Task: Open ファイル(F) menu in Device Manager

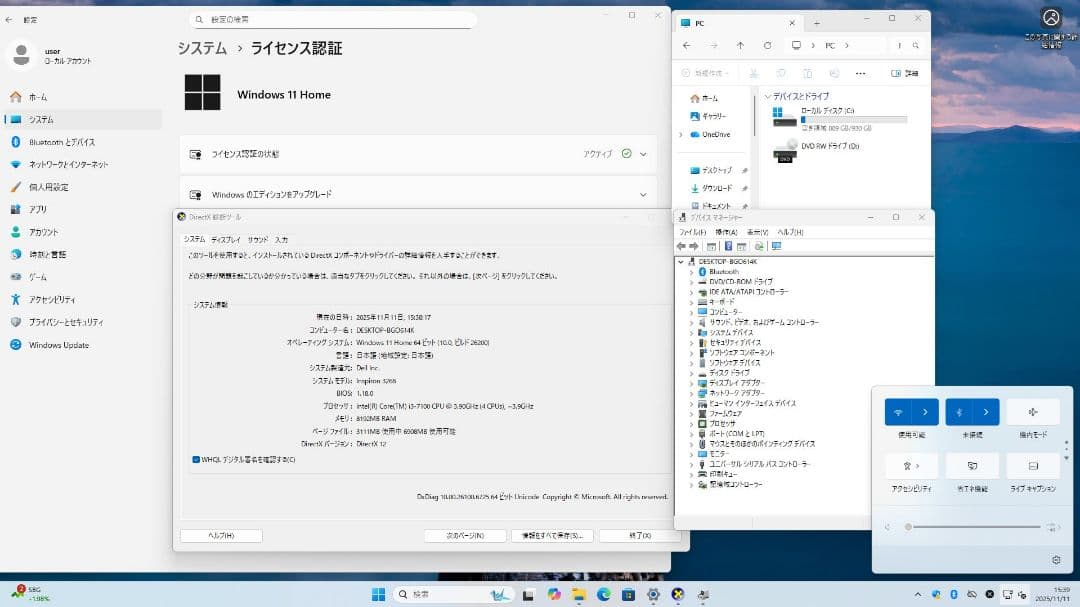Action: 692,232
